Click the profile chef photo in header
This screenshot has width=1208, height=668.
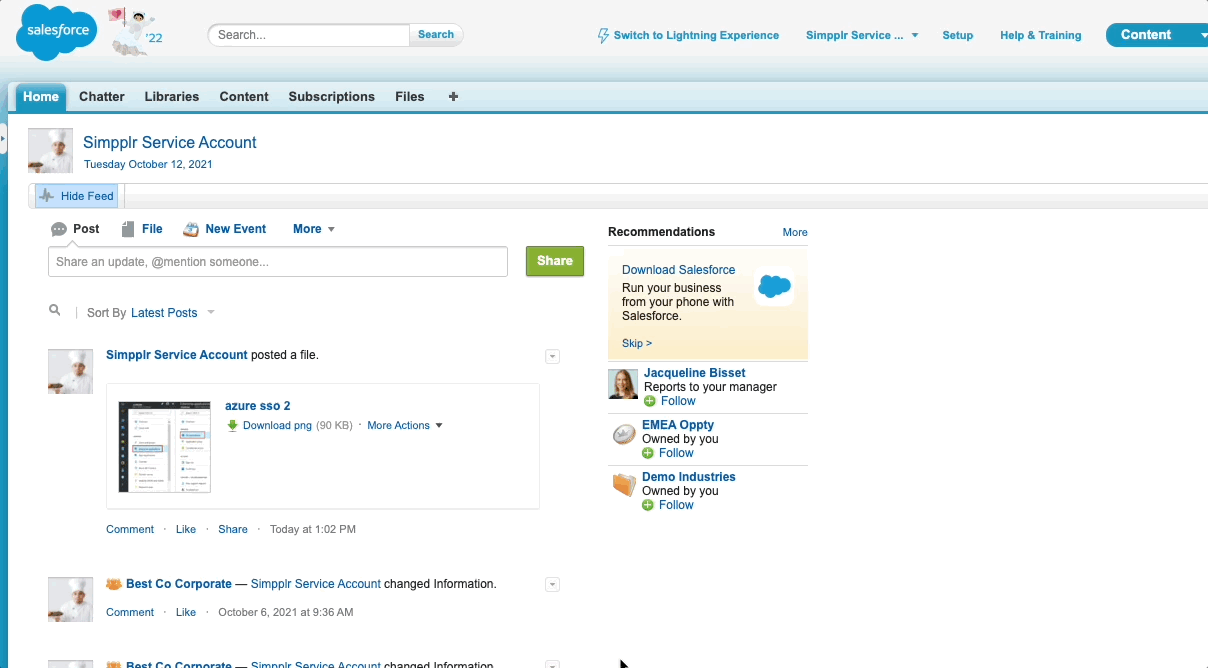point(50,151)
